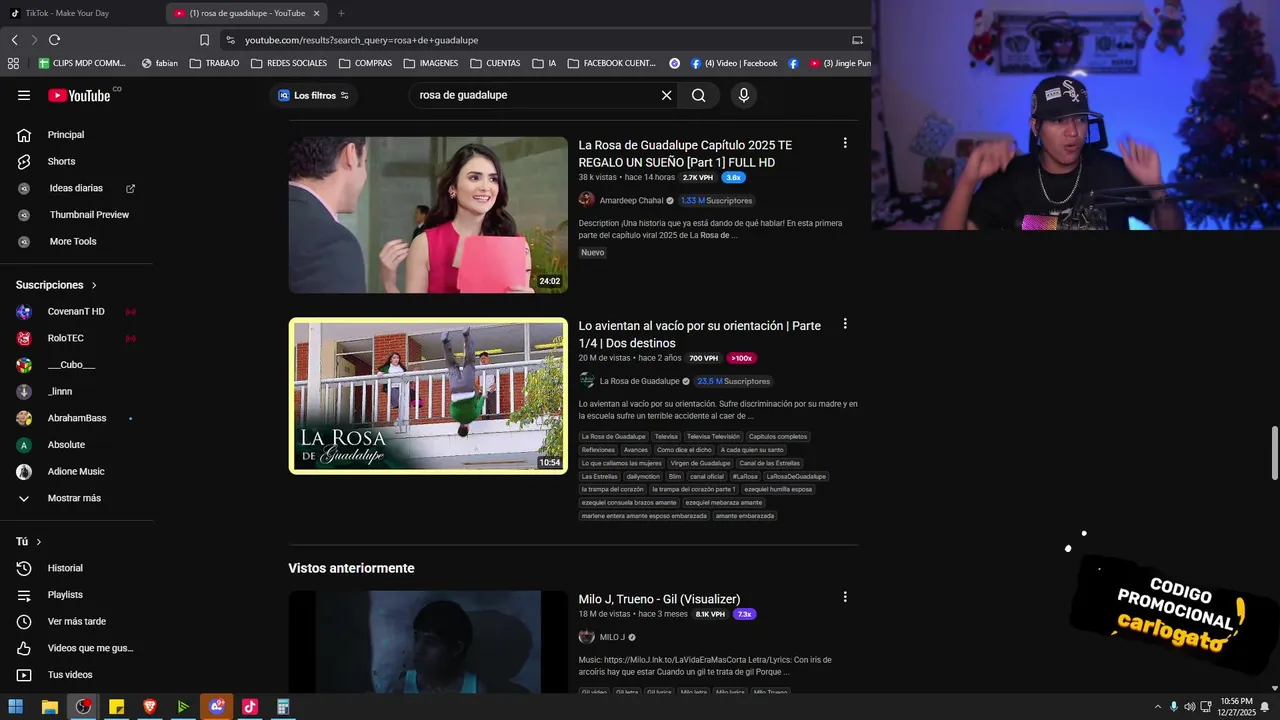Open the REDES SOCIALES bookmarks folder

point(289,63)
